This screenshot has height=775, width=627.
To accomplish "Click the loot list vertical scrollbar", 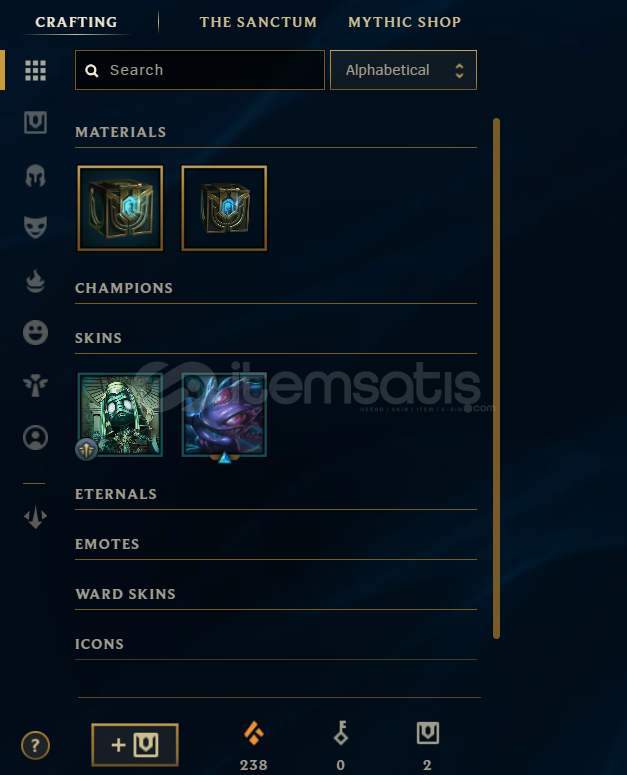I will pyautogui.click(x=497, y=379).
